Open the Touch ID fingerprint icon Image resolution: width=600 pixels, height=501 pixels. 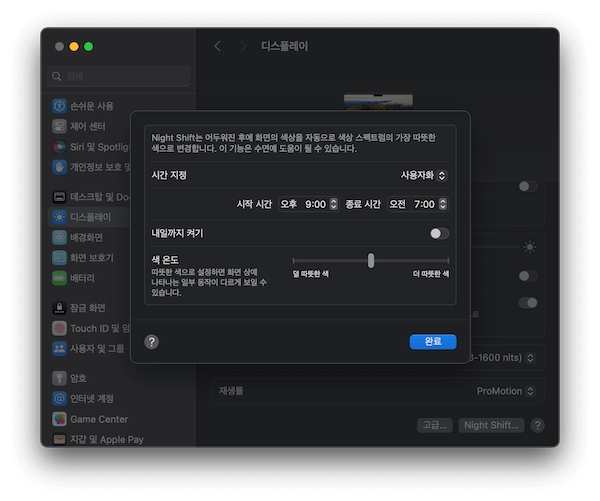click(x=59, y=328)
